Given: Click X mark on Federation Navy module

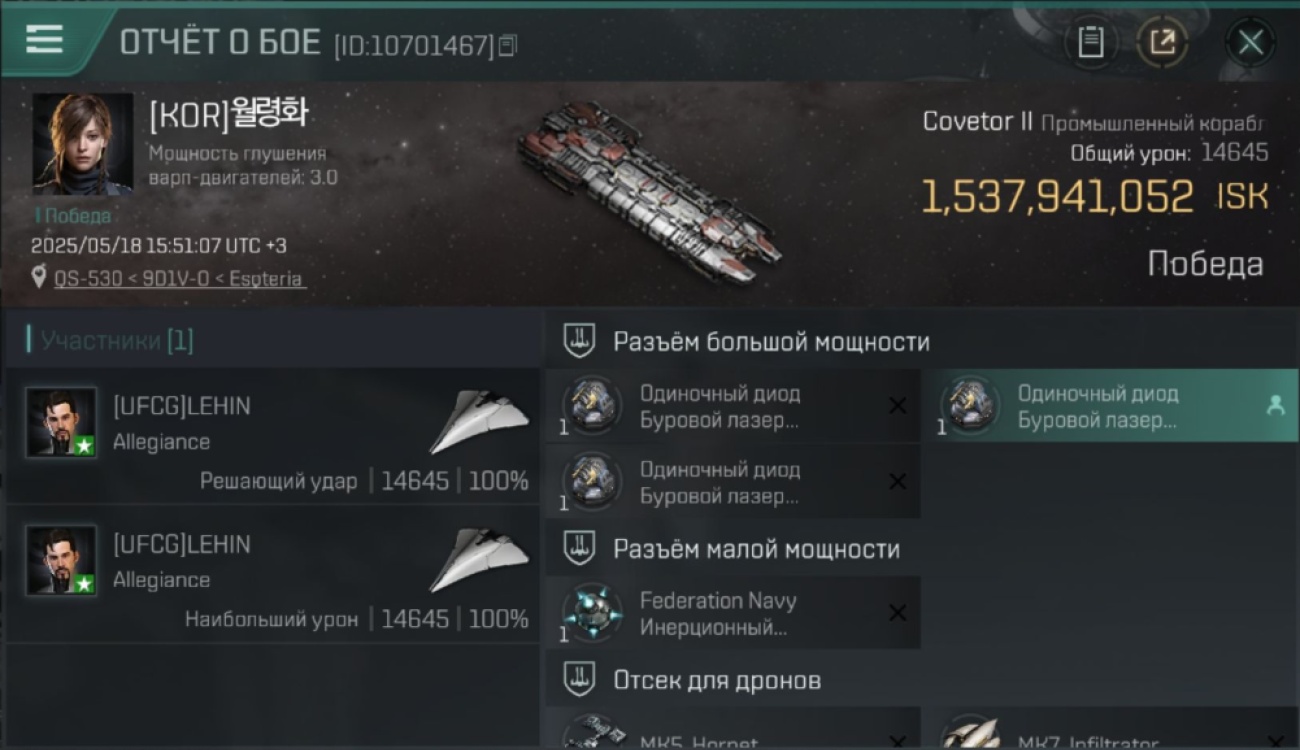Looking at the screenshot, I should 897,613.
